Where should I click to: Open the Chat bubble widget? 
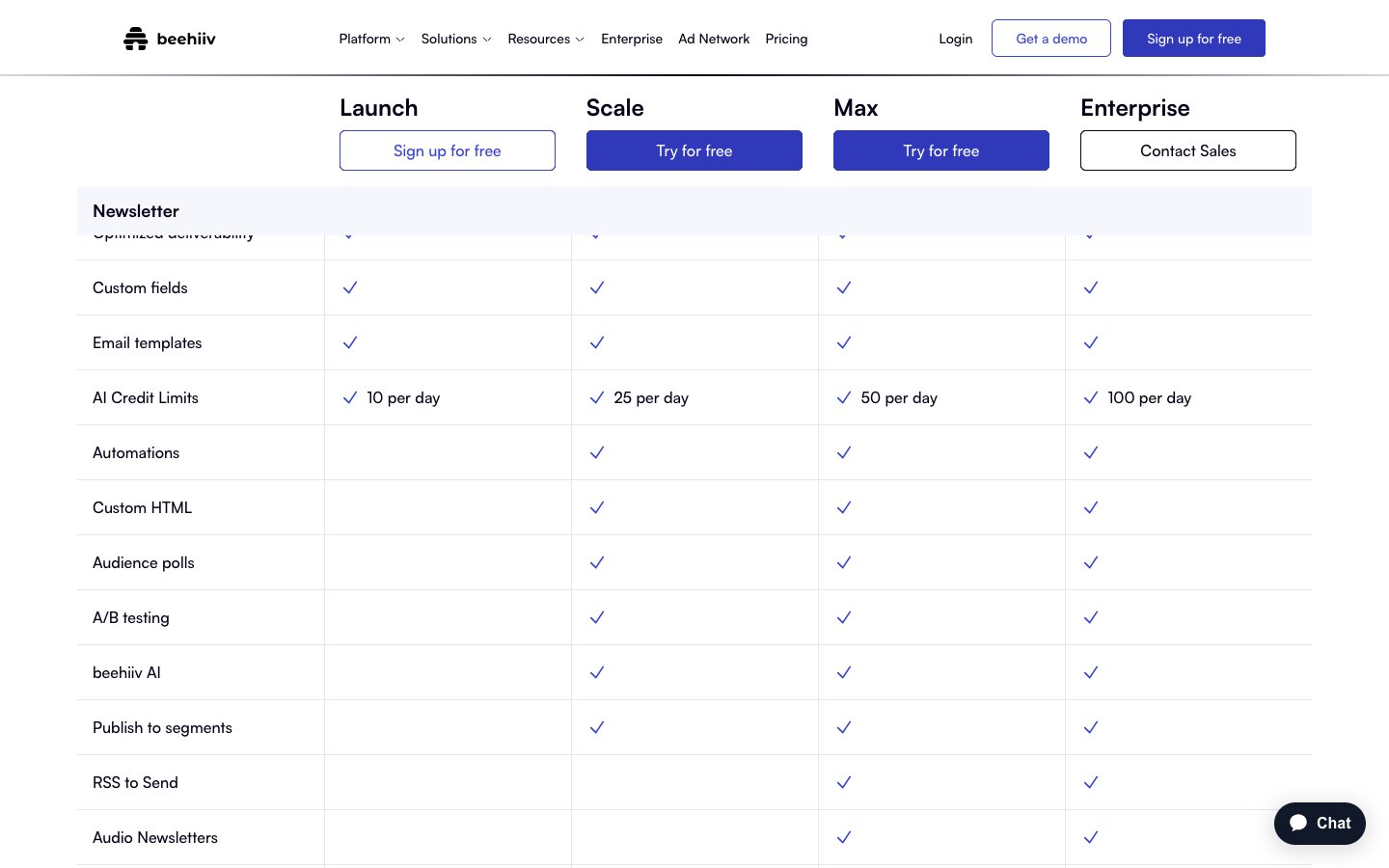1319,823
